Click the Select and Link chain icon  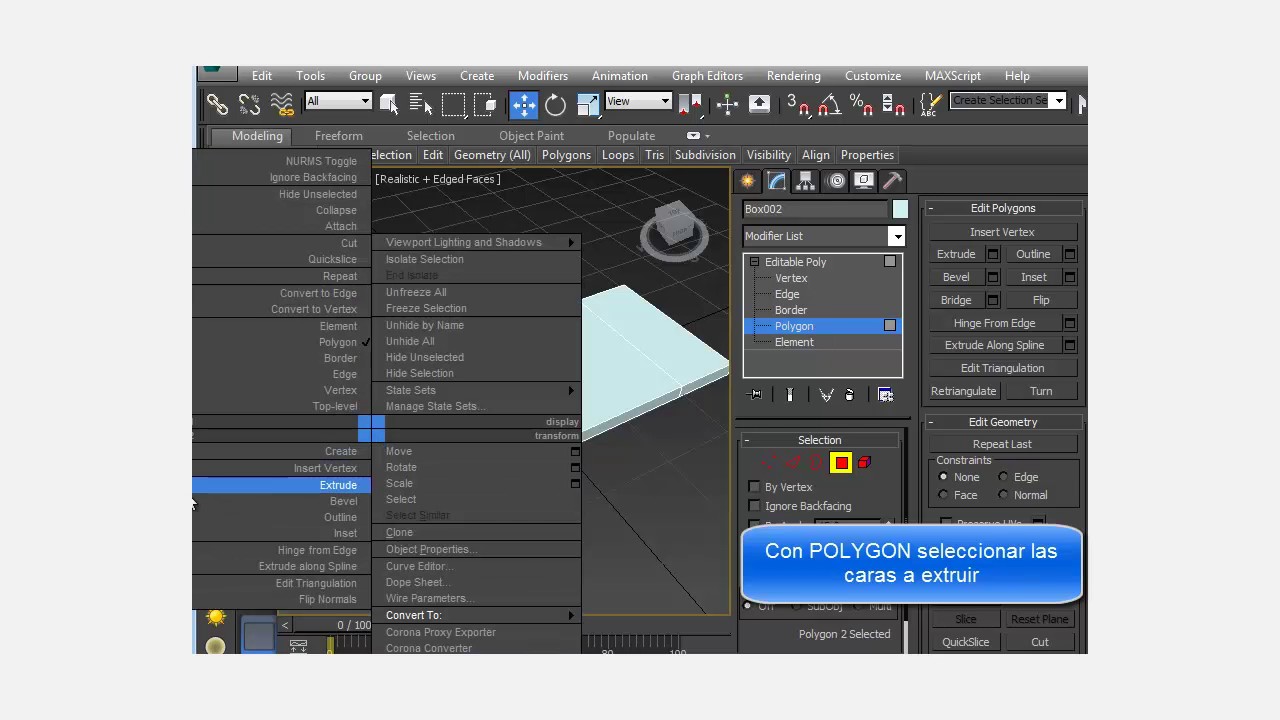coord(217,103)
